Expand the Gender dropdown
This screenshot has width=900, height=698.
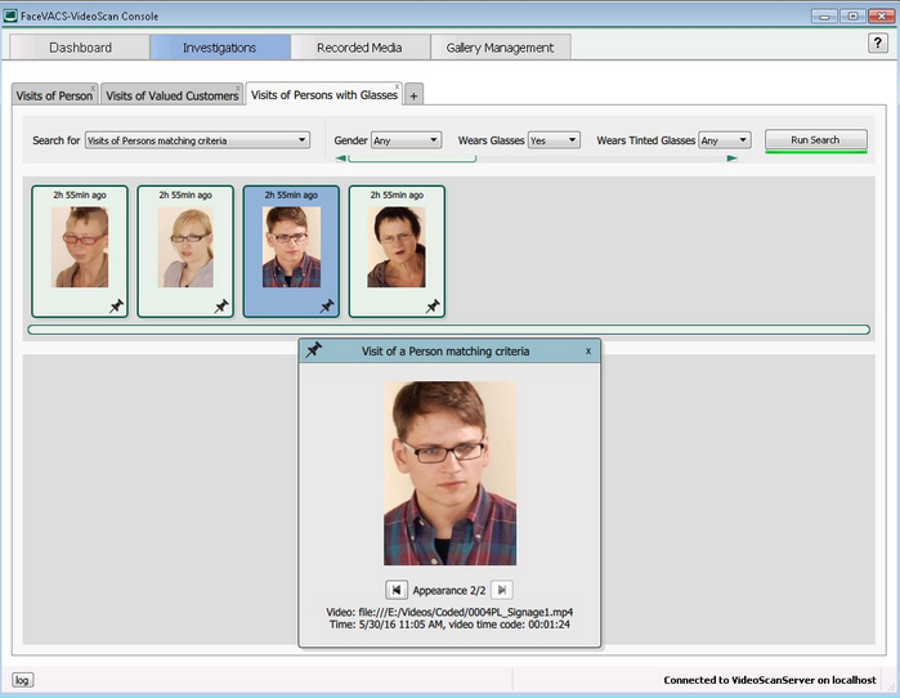(x=406, y=141)
